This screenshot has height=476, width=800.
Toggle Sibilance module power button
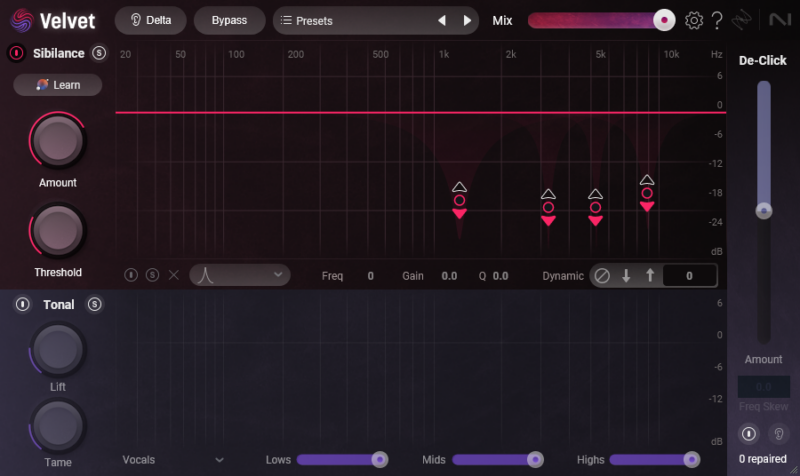tap(16, 53)
